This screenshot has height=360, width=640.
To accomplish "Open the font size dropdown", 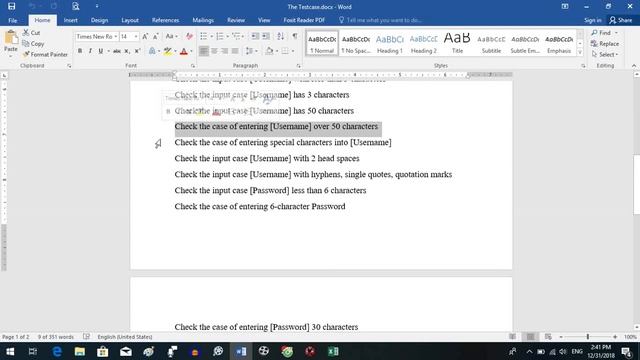I will click(x=136, y=37).
